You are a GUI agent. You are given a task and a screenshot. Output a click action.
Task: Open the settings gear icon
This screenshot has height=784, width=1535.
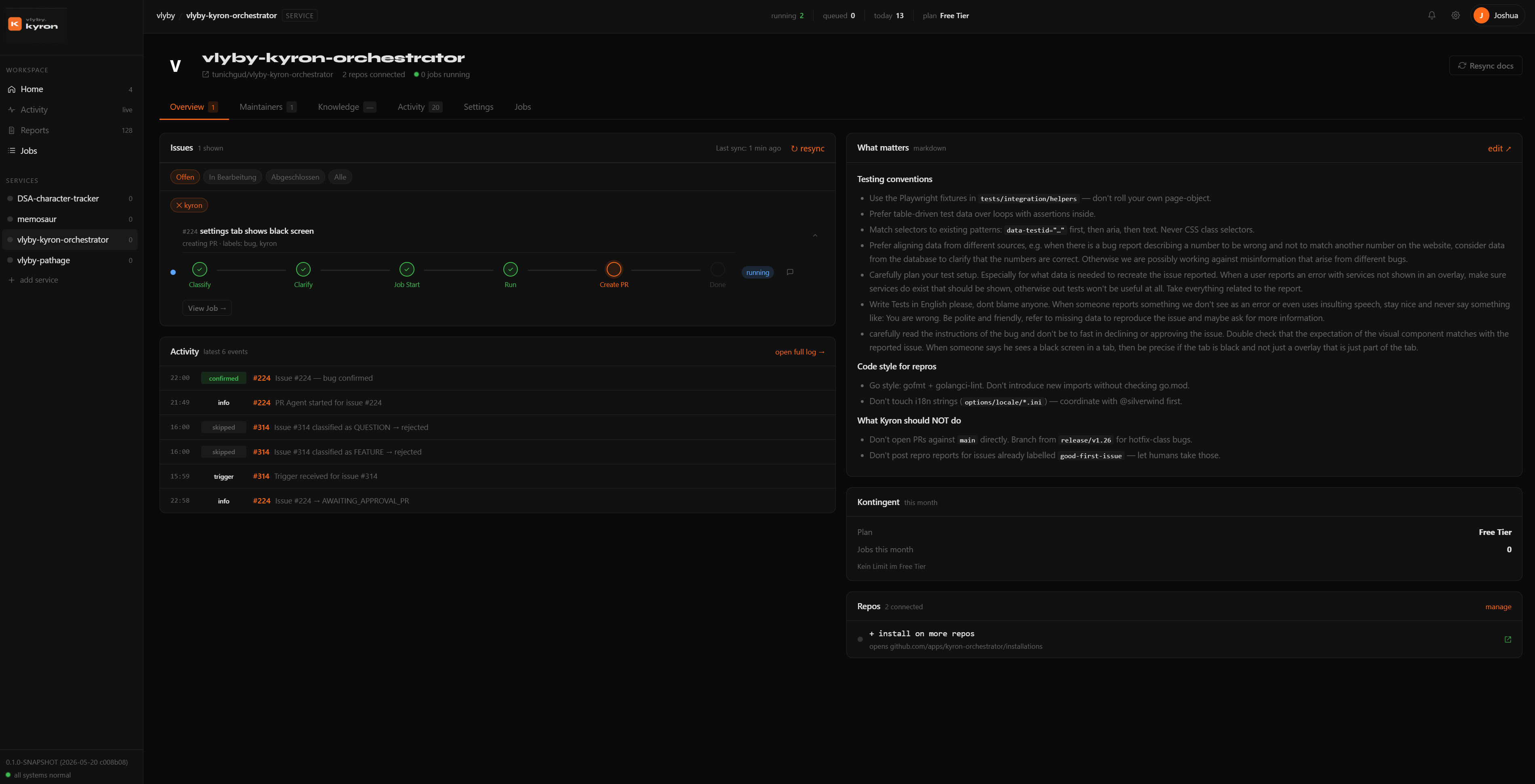1455,15
